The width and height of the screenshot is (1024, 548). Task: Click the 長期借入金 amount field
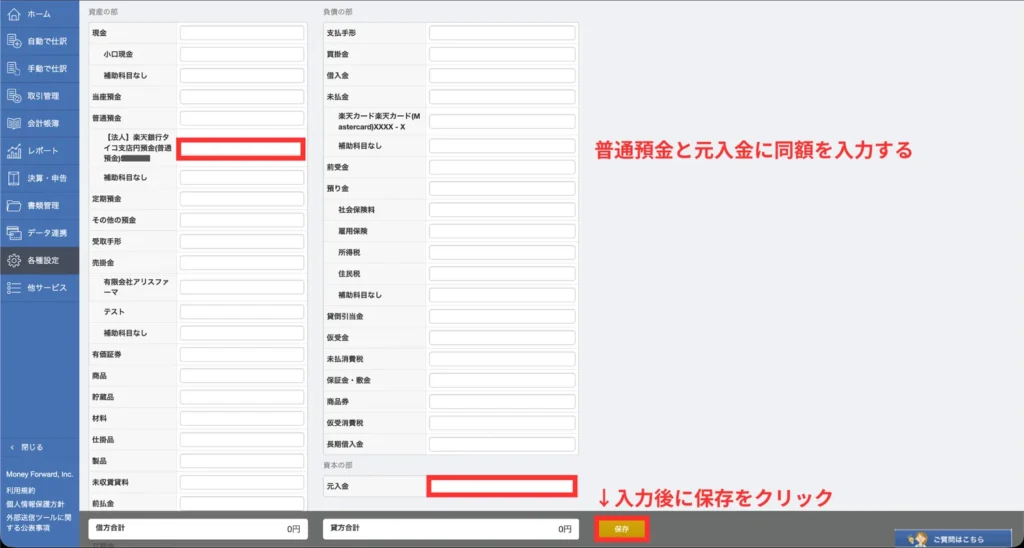click(502, 444)
